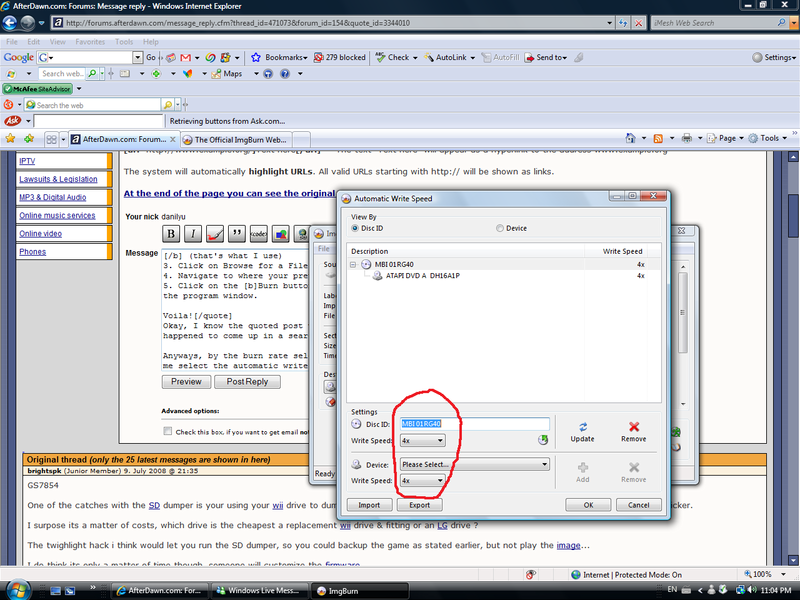This screenshot has height=600, width=800.
Task: Click the Preview button
Action: [186, 382]
